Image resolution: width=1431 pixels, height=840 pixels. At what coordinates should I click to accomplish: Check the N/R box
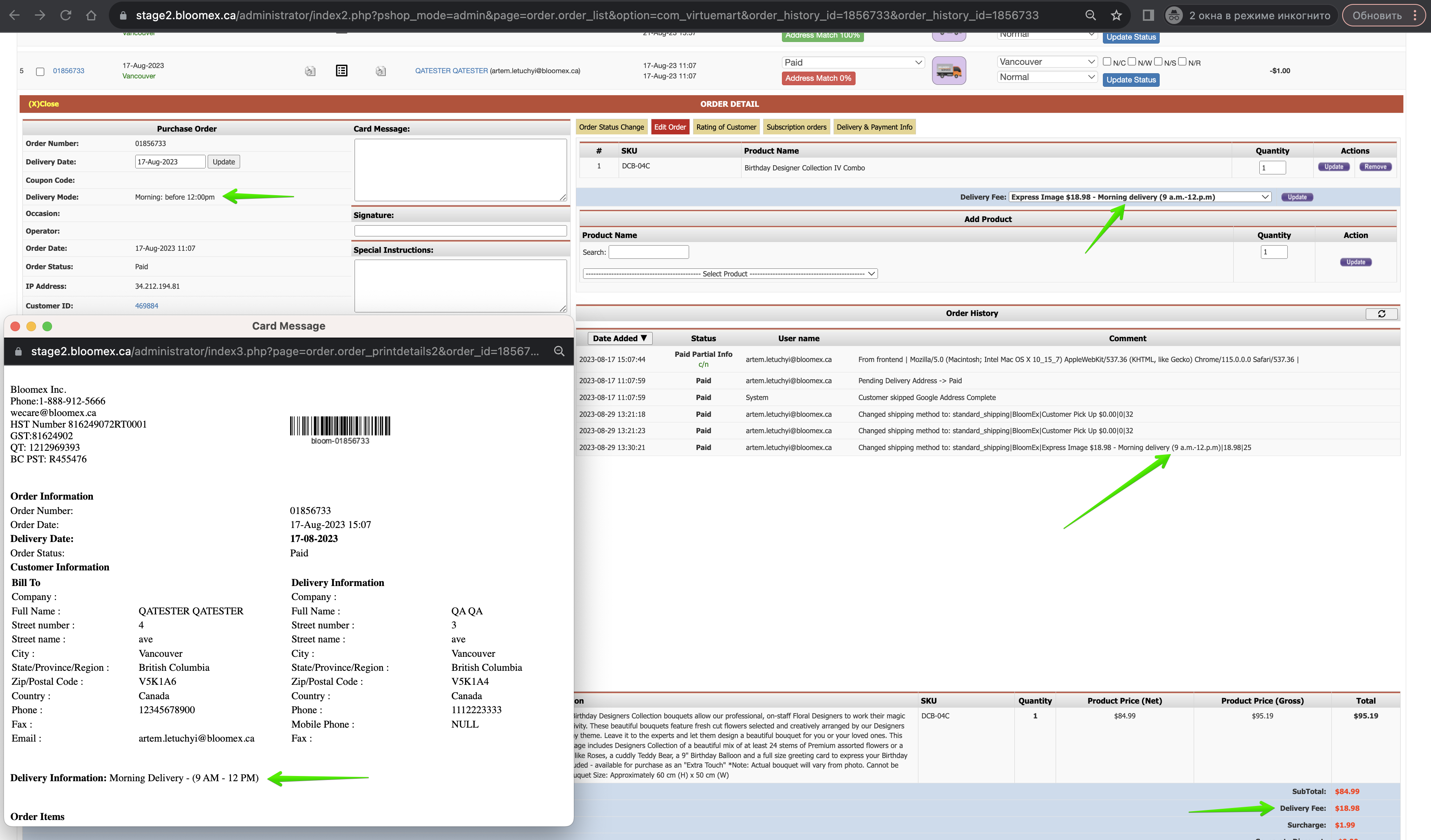1182,61
